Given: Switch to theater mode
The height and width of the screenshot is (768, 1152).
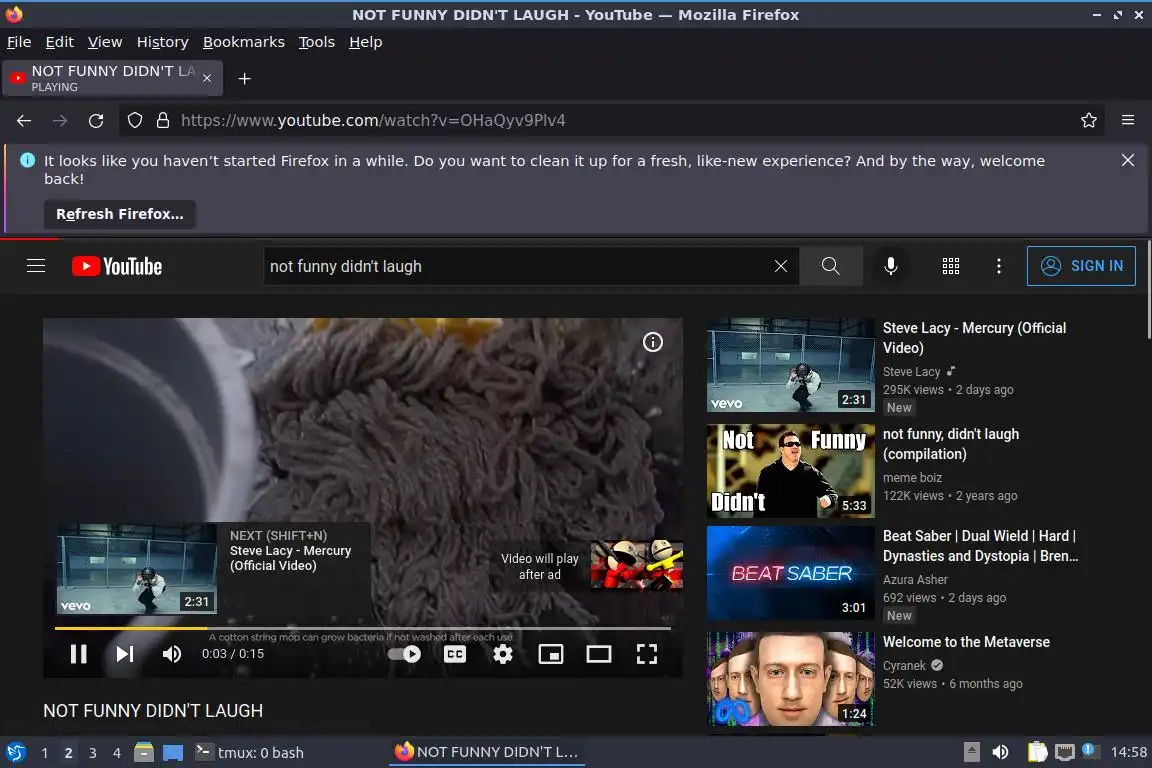Looking at the screenshot, I should 599,654.
